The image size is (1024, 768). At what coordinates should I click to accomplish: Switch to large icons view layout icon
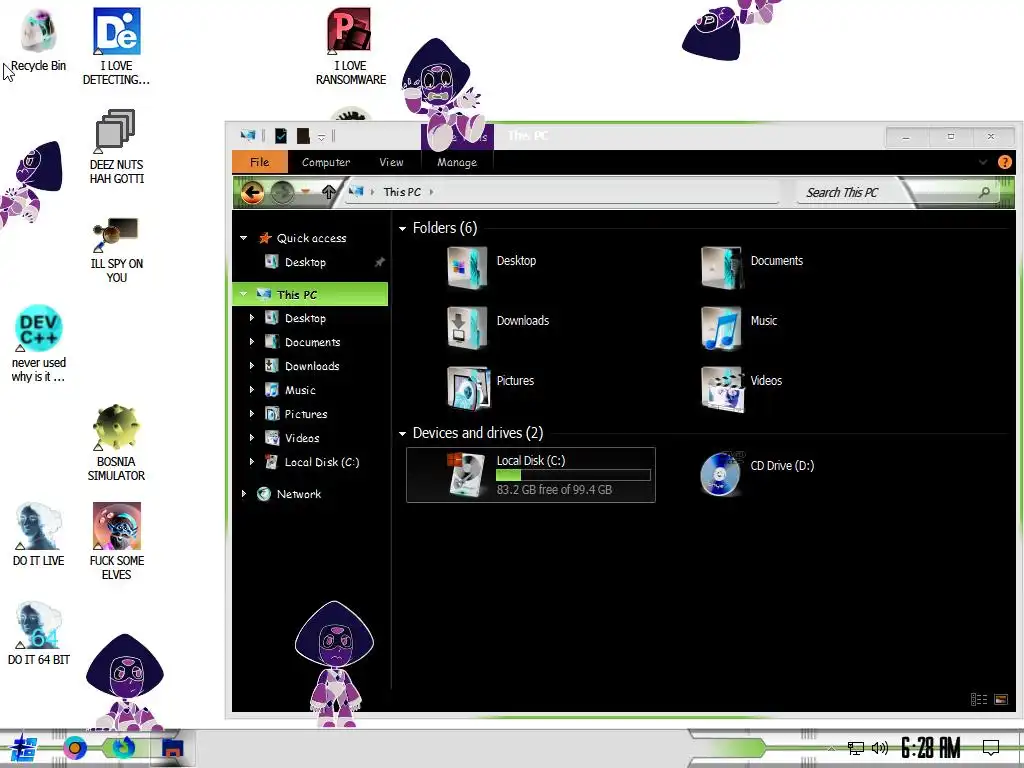[x=1000, y=699]
